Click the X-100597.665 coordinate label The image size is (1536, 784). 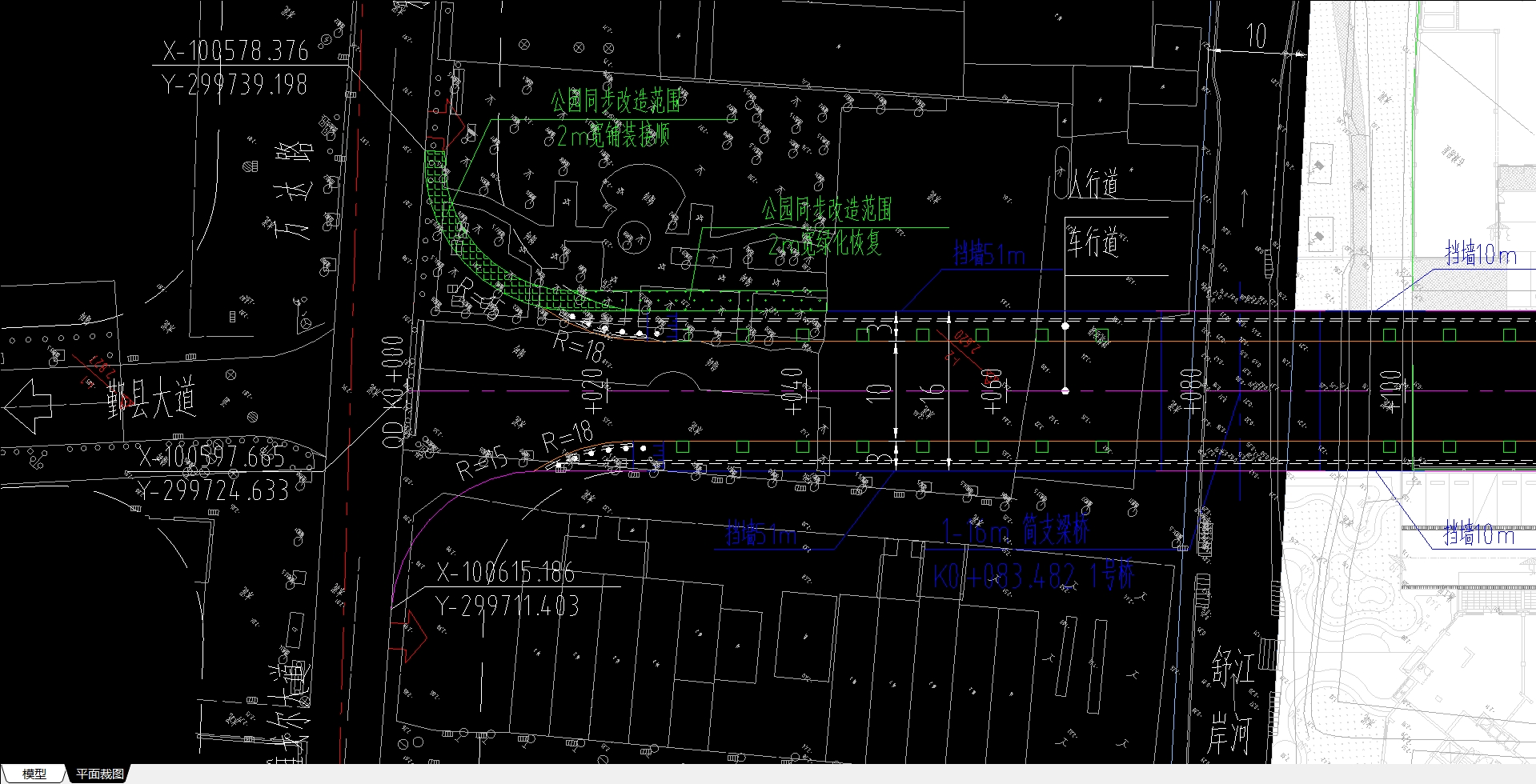coord(212,456)
